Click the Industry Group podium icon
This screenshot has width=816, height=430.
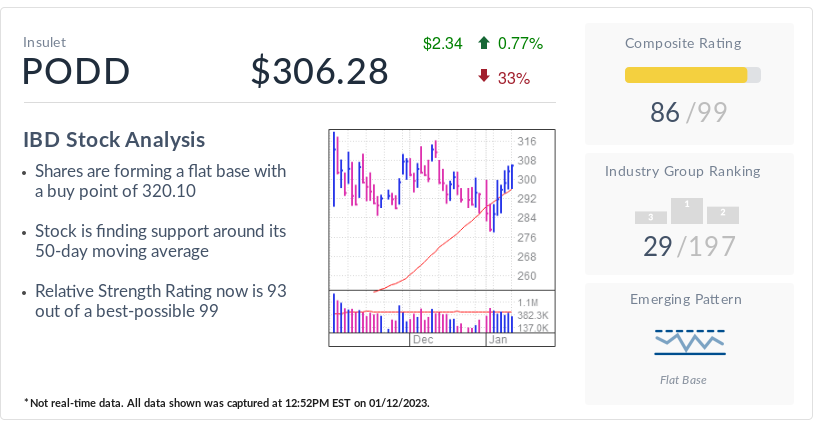point(687,211)
